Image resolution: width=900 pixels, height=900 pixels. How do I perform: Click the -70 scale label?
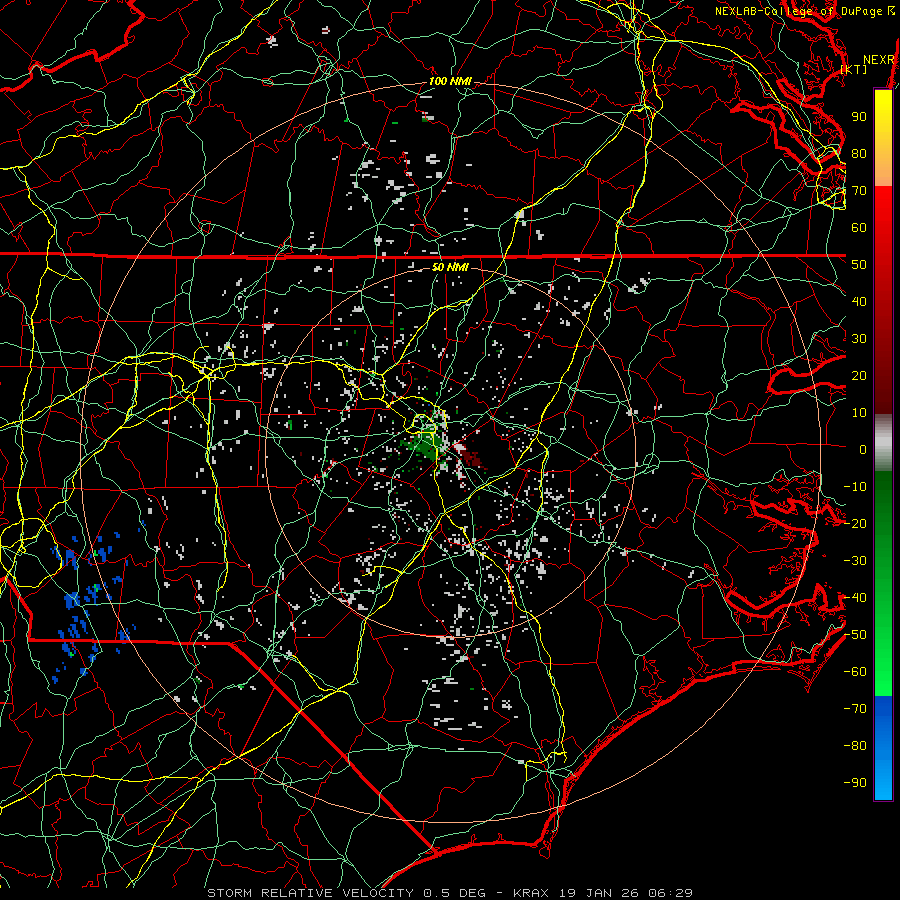[x=855, y=709]
